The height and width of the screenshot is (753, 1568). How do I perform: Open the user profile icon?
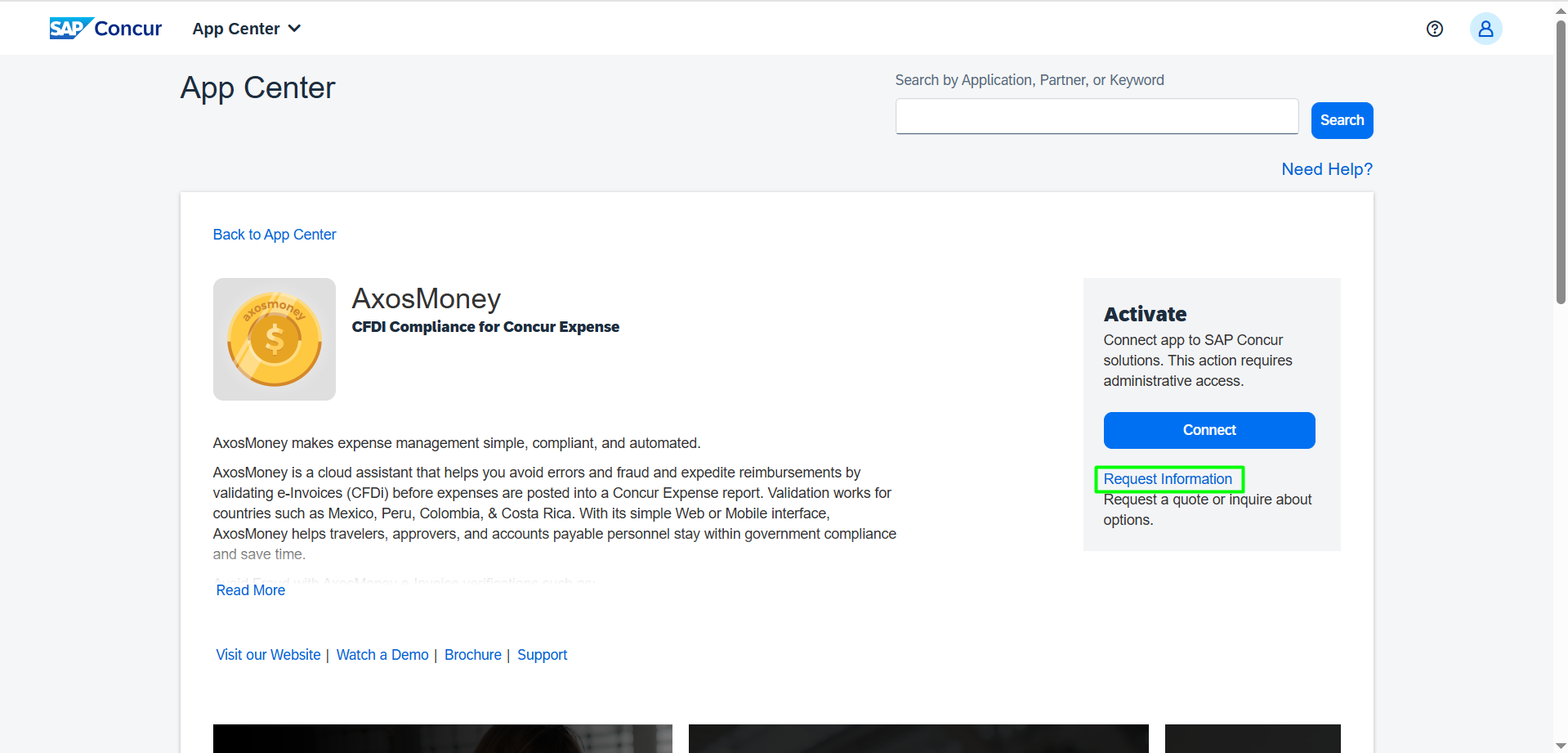click(1485, 29)
